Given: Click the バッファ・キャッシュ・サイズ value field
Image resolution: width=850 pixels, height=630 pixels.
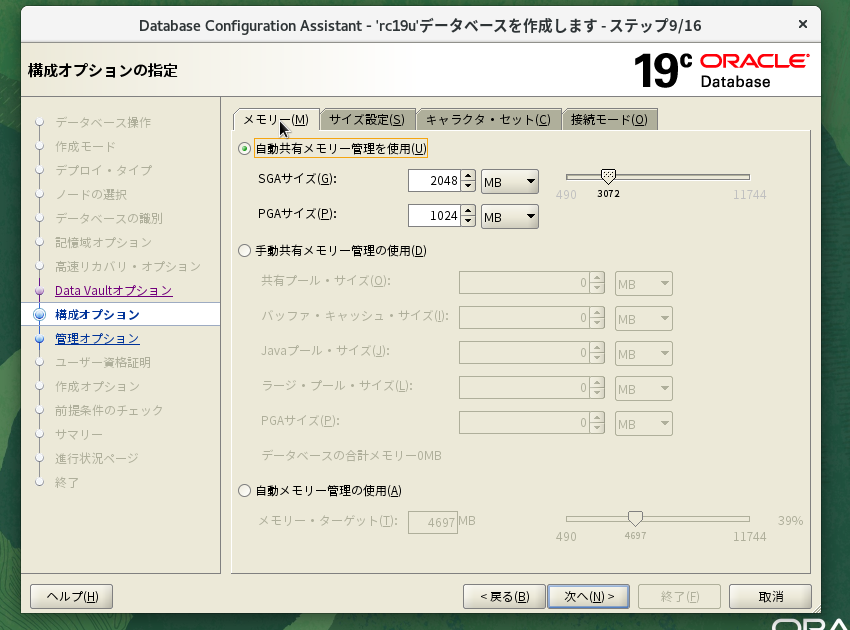Looking at the screenshot, I should (524, 318).
